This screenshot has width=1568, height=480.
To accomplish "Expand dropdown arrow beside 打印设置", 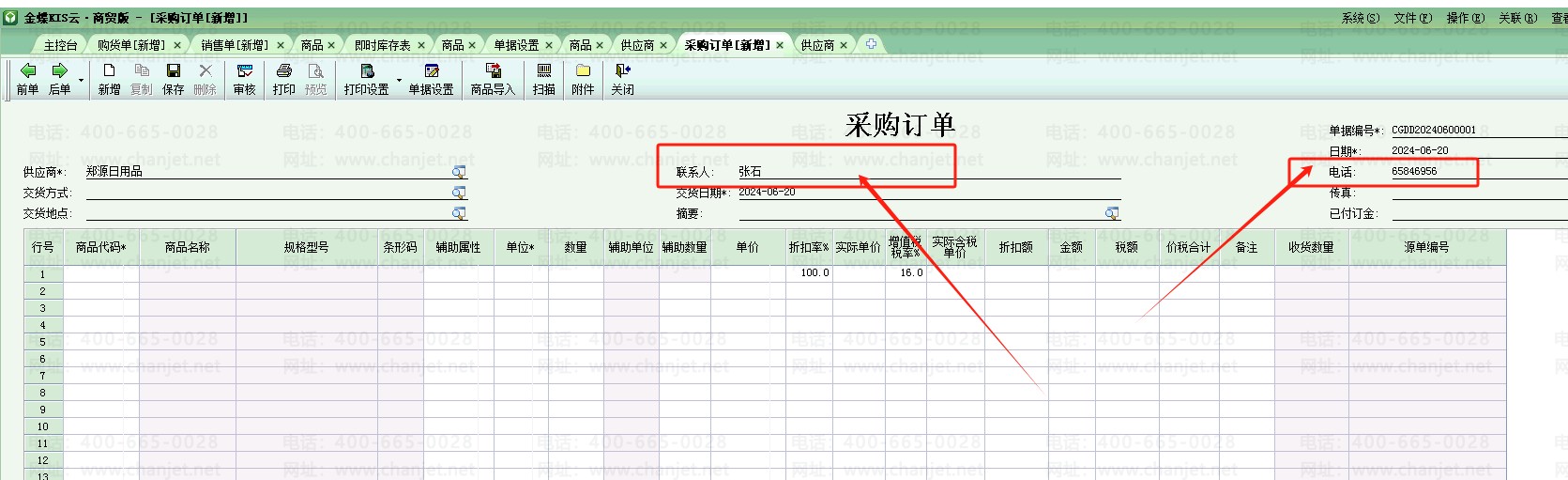I will pyautogui.click(x=399, y=81).
